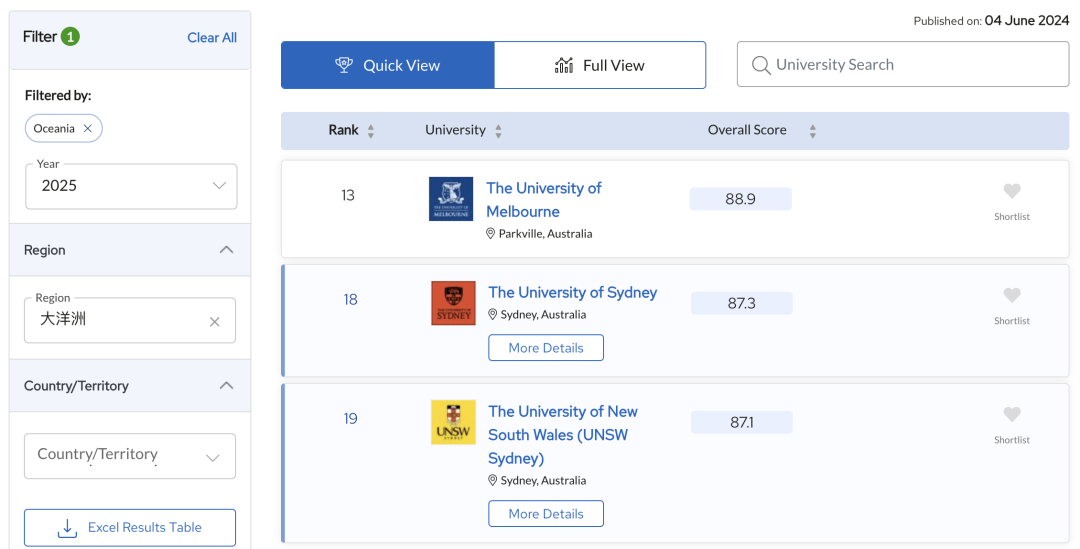Open The University of Sydney link
The height and width of the screenshot is (549, 1080).
click(572, 292)
